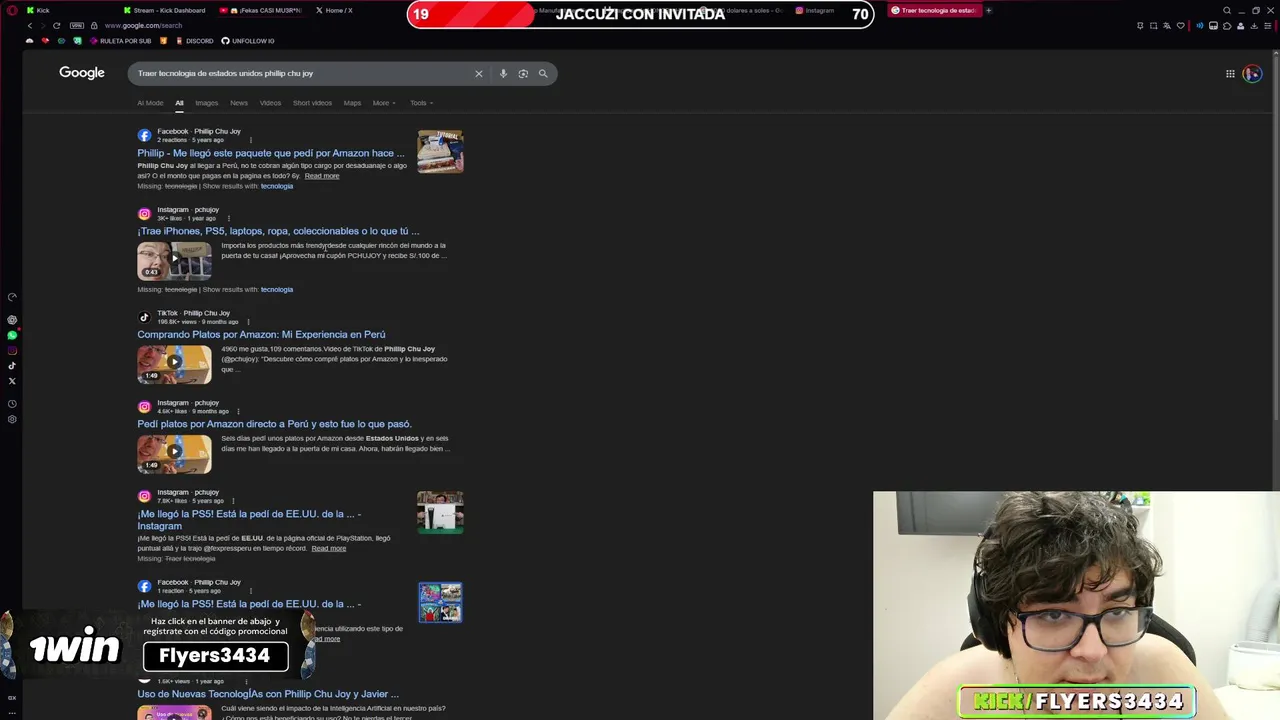Open the Google account avatar
The image size is (1280, 720).
pos(1251,74)
